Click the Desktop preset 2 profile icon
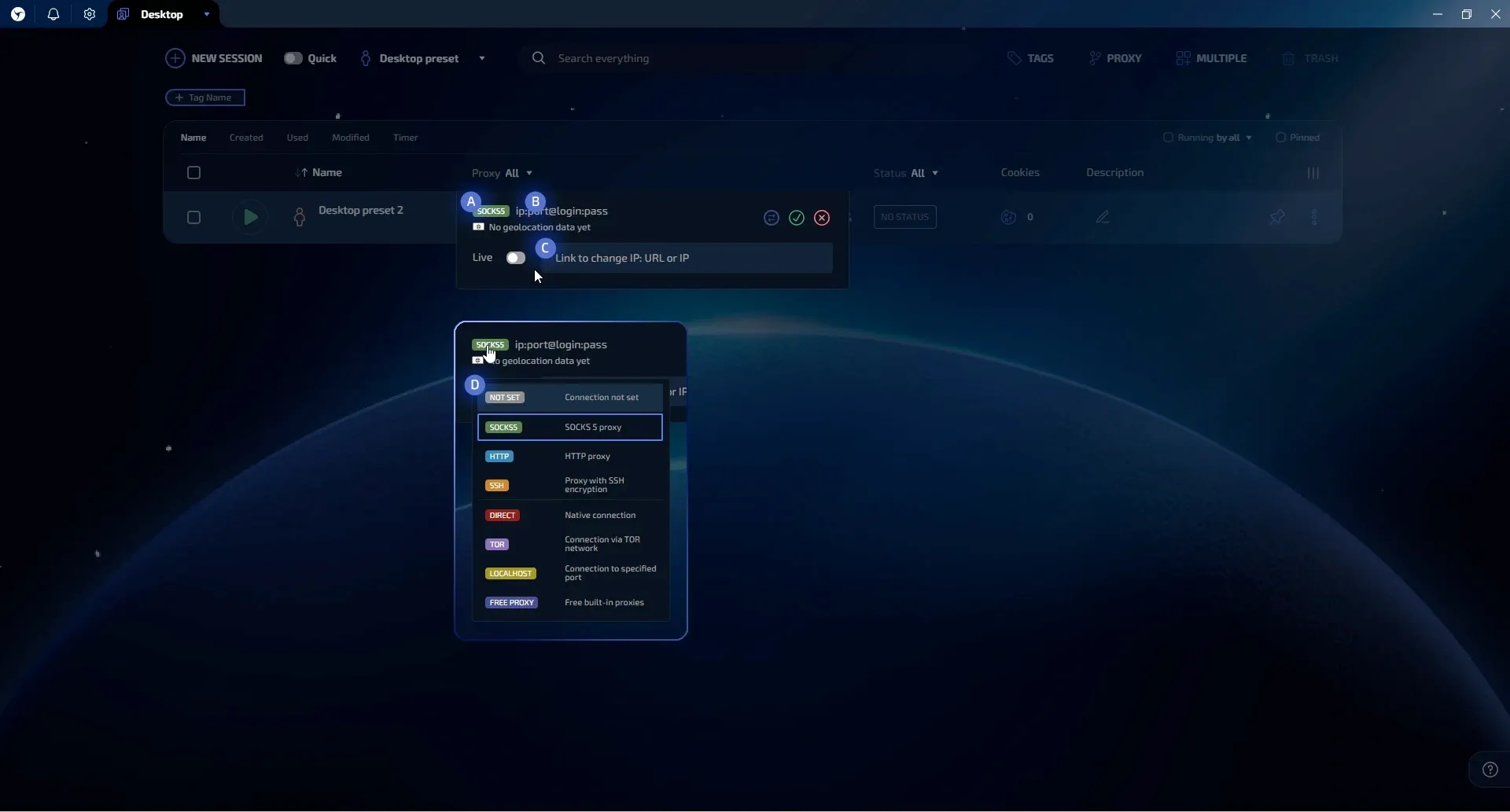 pyautogui.click(x=300, y=217)
